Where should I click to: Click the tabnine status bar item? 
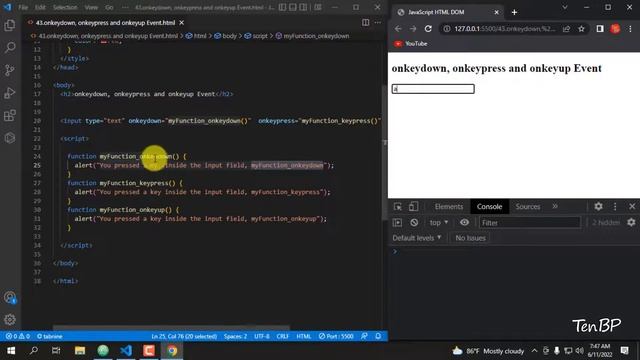pyautogui.click(x=50, y=336)
